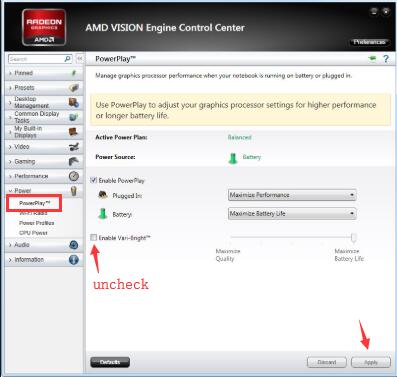Click the Apply button
This screenshot has width=397, height=377.
[x=371, y=362]
